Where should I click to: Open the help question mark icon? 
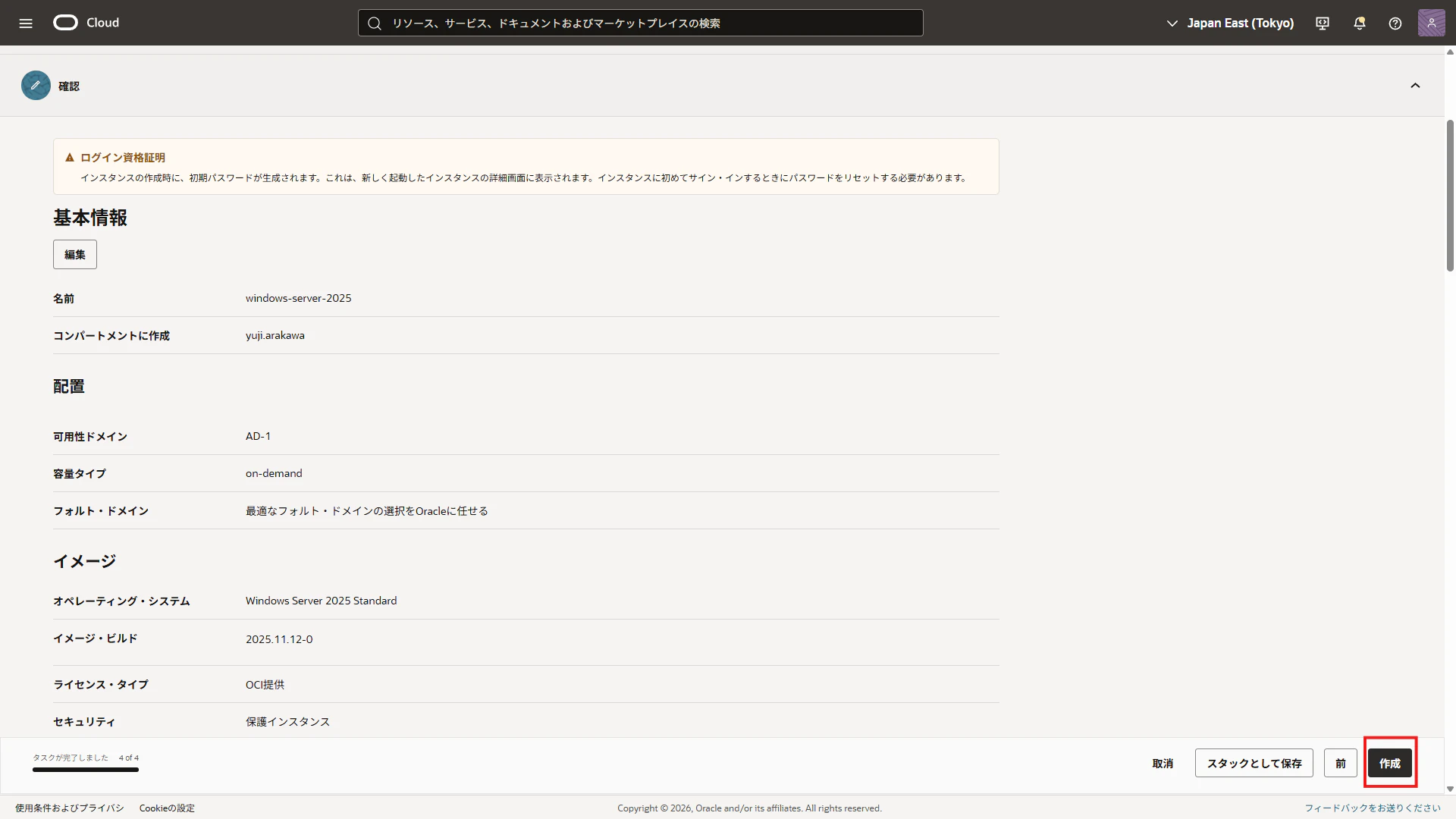point(1395,24)
